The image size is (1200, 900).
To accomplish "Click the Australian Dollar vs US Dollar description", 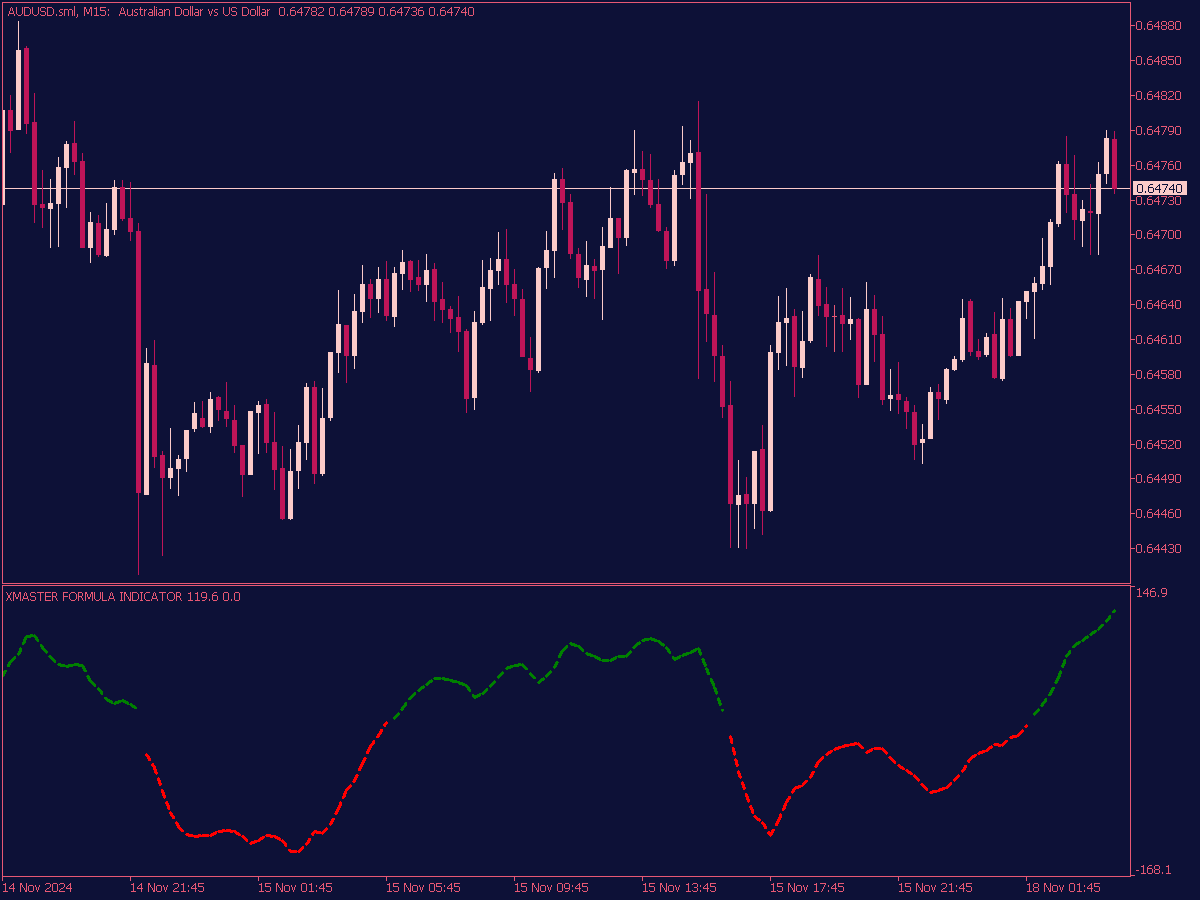I will pos(194,12).
